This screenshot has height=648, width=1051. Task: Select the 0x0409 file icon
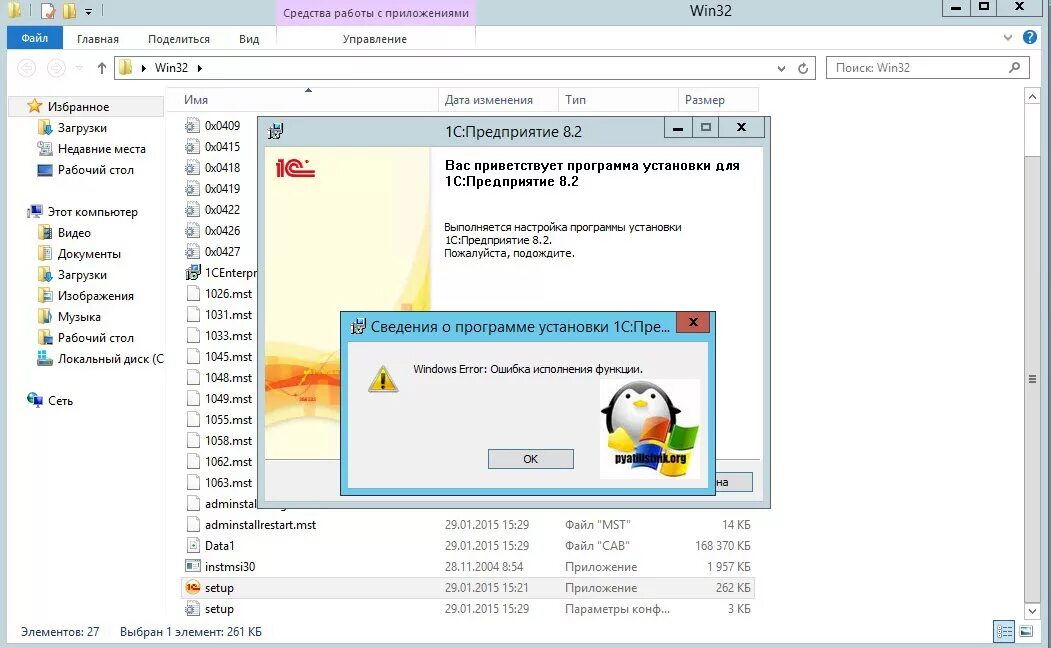192,125
